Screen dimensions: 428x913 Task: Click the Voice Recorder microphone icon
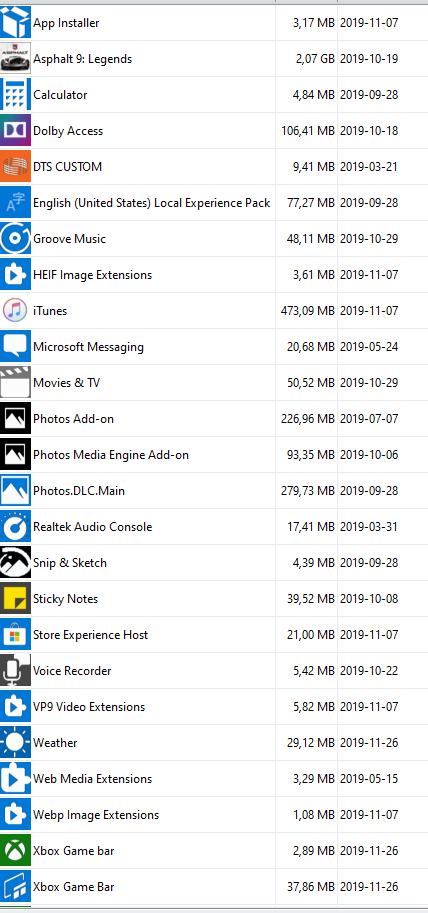tap(15, 671)
